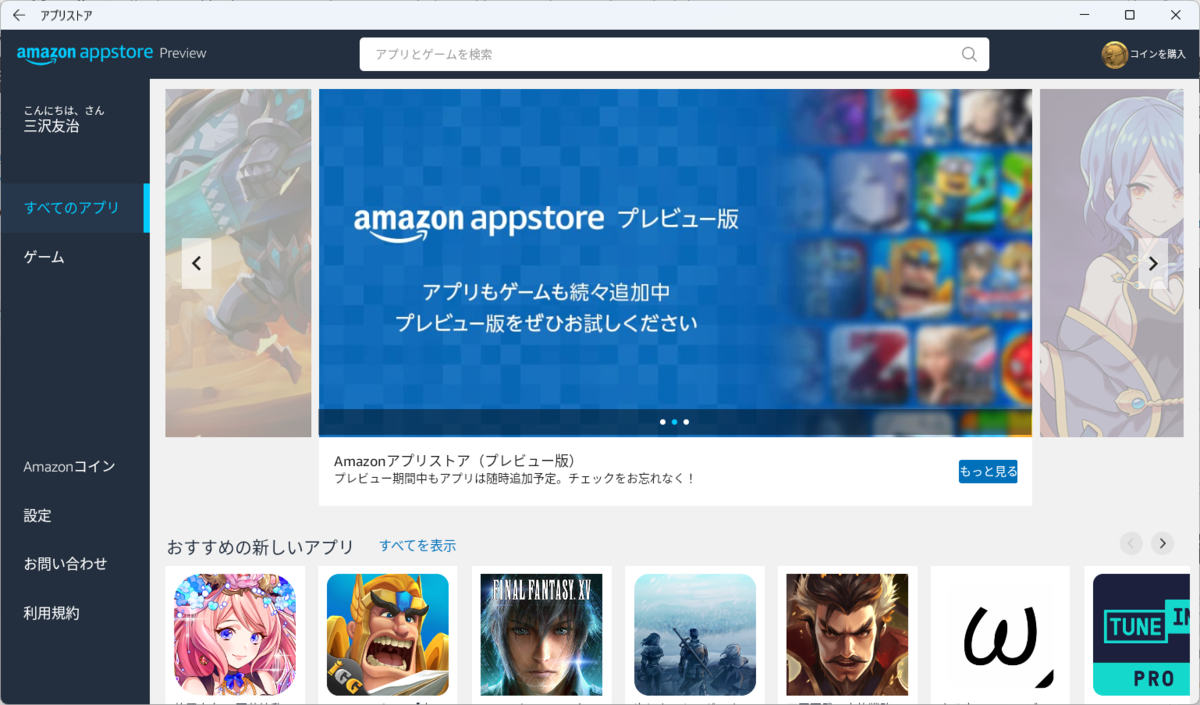Click the grayed left arrow above the app row
This screenshot has height=705, width=1200.
pyautogui.click(x=1131, y=543)
